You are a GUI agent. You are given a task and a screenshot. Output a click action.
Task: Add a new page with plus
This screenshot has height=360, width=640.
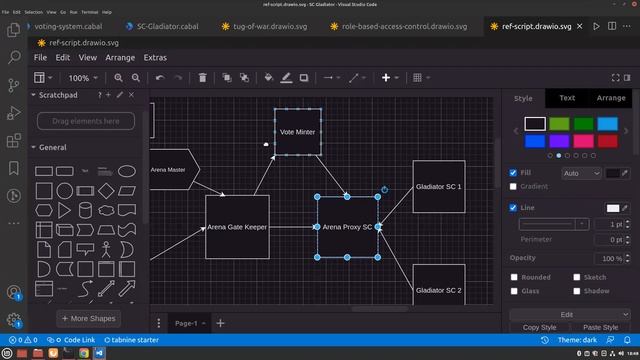pyautogui.click(x=220, y=323)
